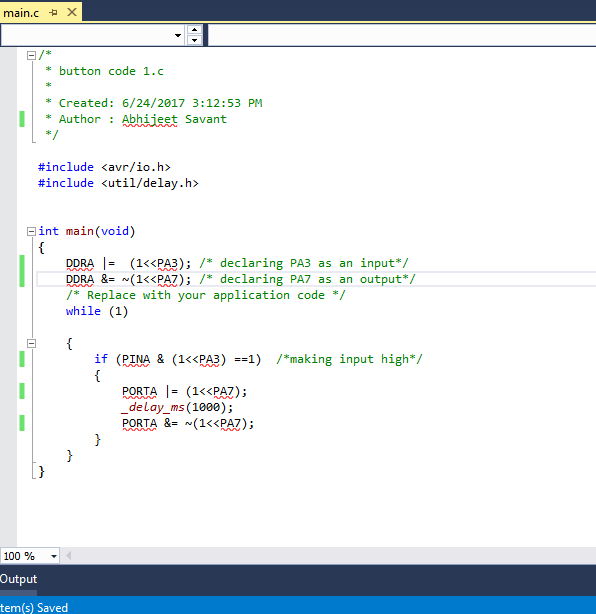
Task: Click the horizontal scrollbar left arrow
Action: [69, 556]
